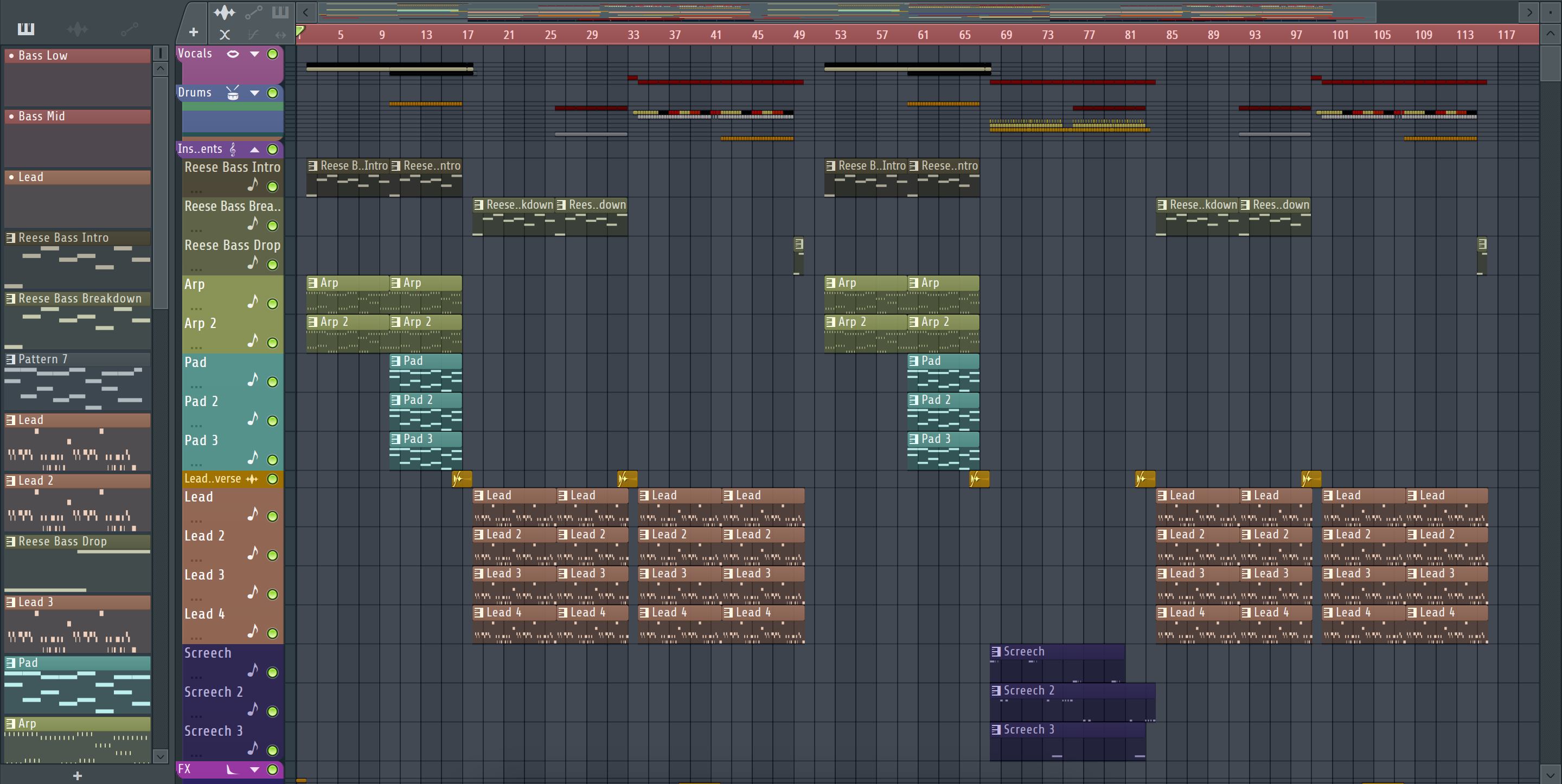This screenshot has width=1562, height=784.
Task: Expand the Drums group arrow
Action: point(255,93)
